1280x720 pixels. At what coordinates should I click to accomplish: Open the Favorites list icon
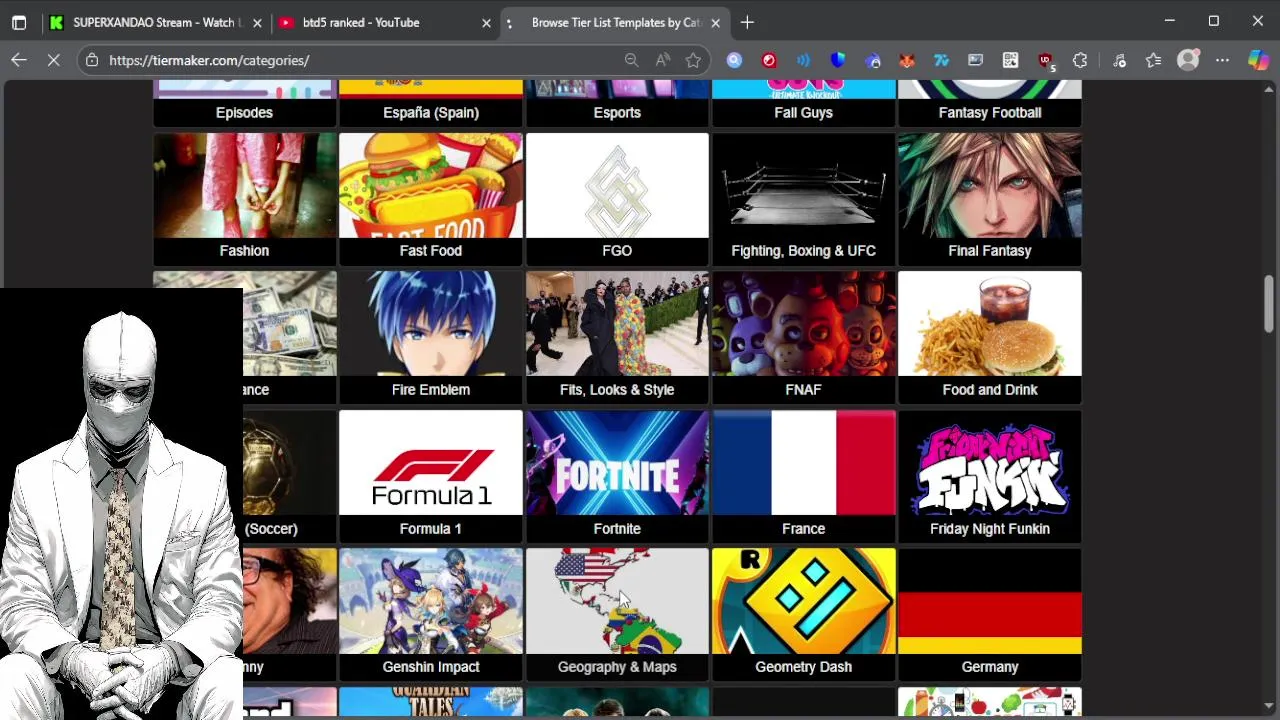click(x=1154, y=60)
